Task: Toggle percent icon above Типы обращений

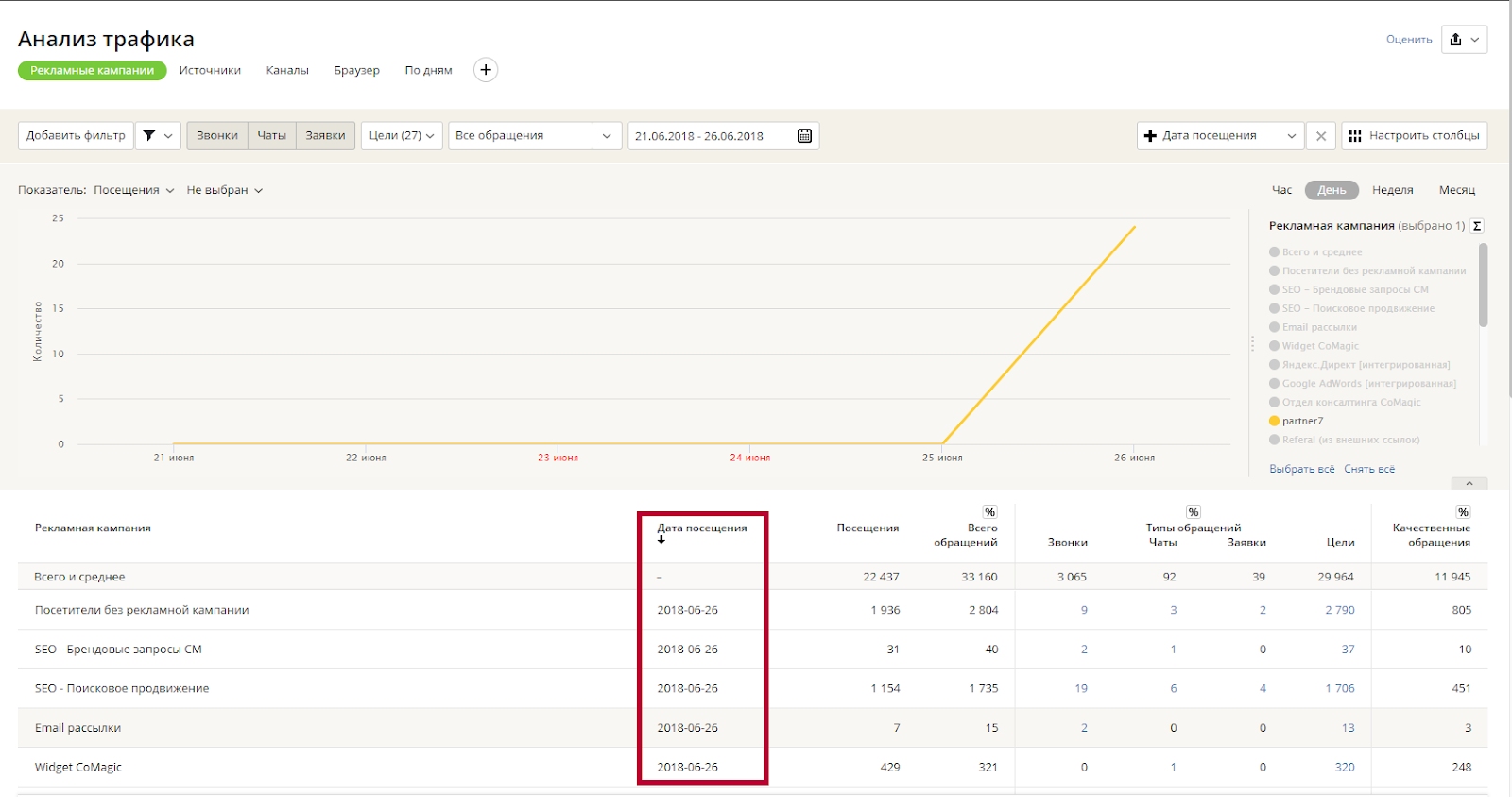Action: coord(1194,512)
